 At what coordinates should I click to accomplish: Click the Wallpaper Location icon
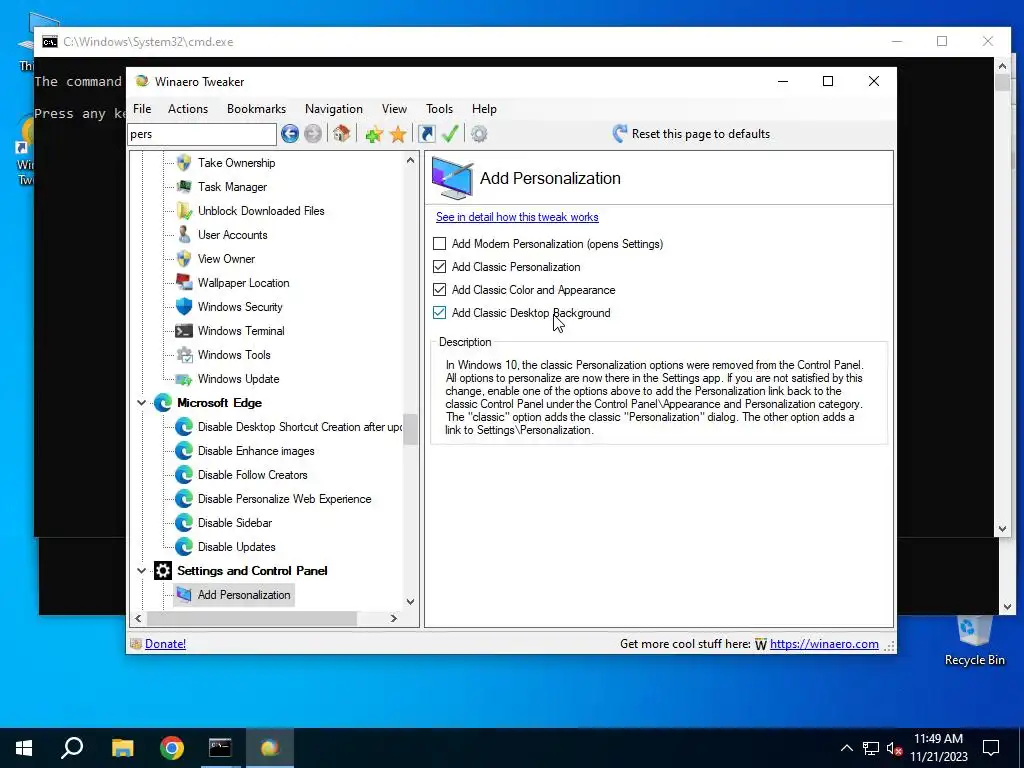point(184,283)
